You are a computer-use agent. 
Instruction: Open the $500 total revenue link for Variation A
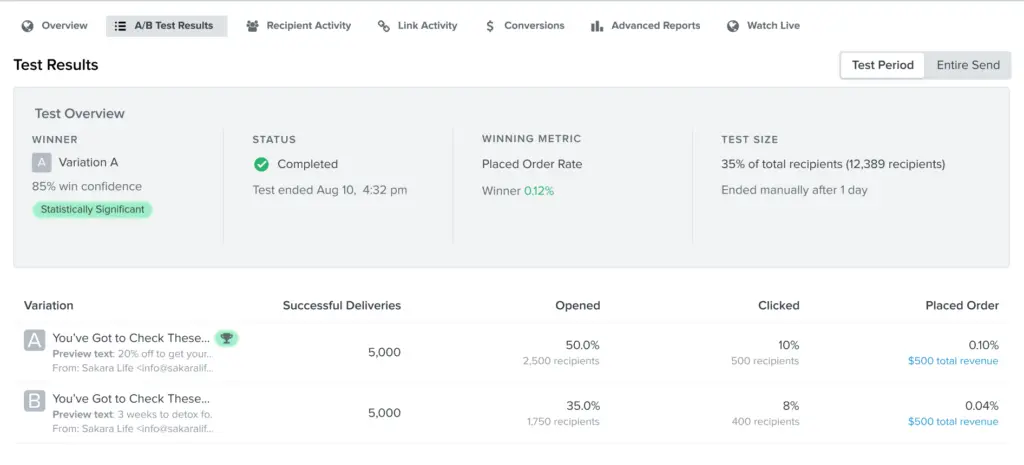952,361
